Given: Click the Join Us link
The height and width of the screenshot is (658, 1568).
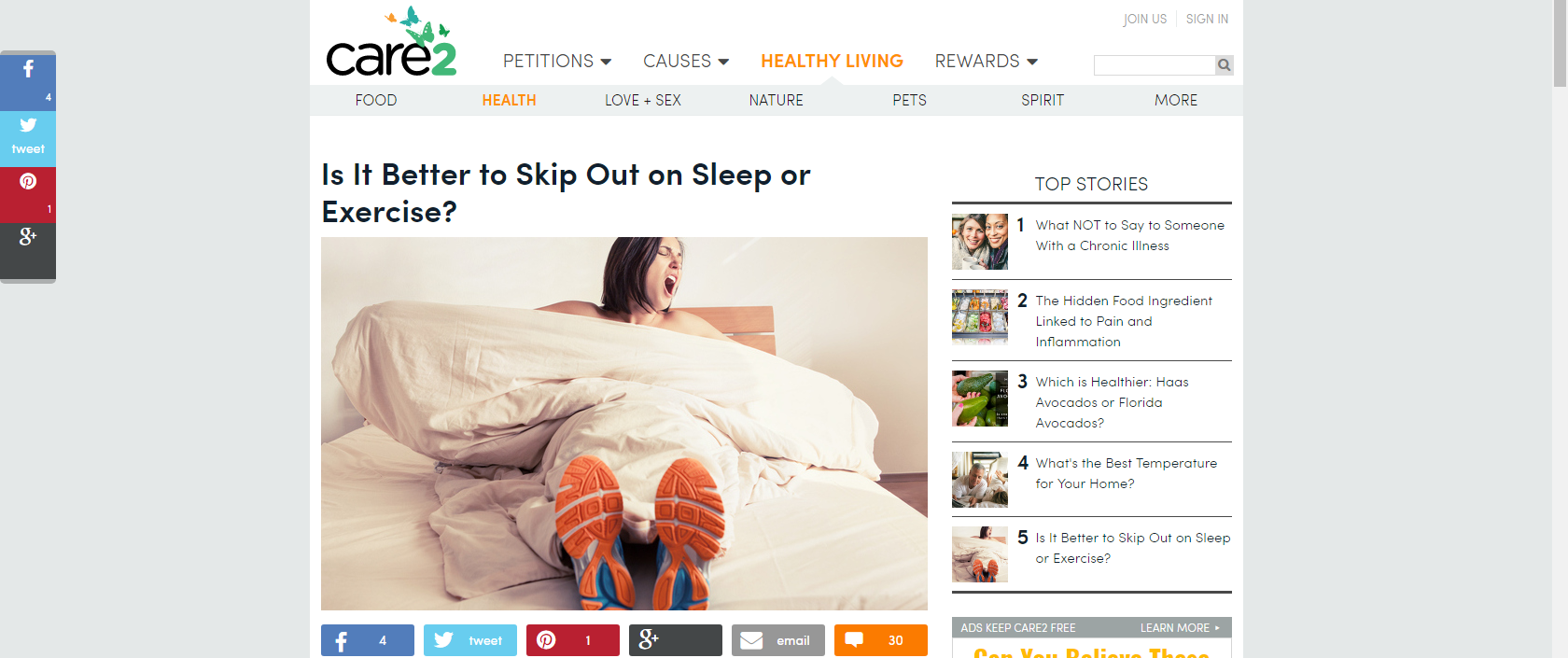Looking at the screenshot, I should pyautogui.click(x=1145, y=19).
